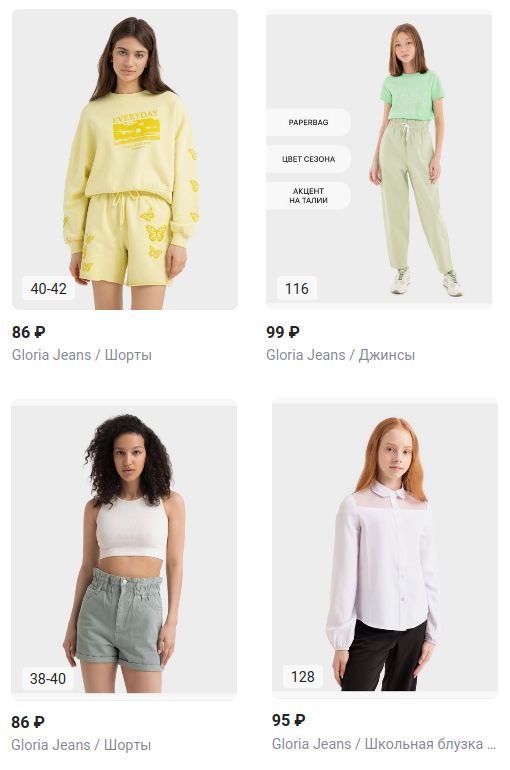The width and height of the screenshot is (510, 770).
Task: Open the sage green paperbag shorts photo
Action: click(x=124, y=550)
